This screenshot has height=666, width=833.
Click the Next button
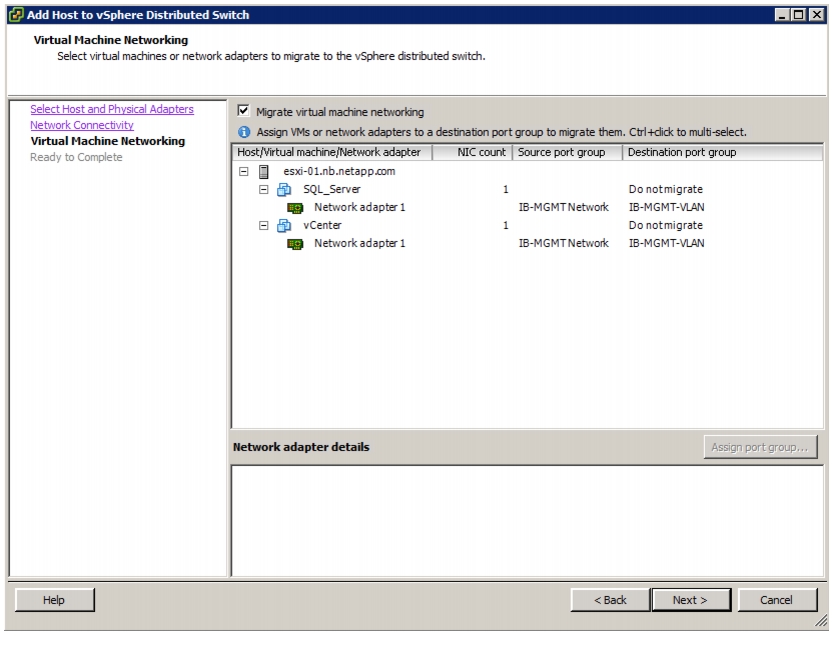[691, 600]
